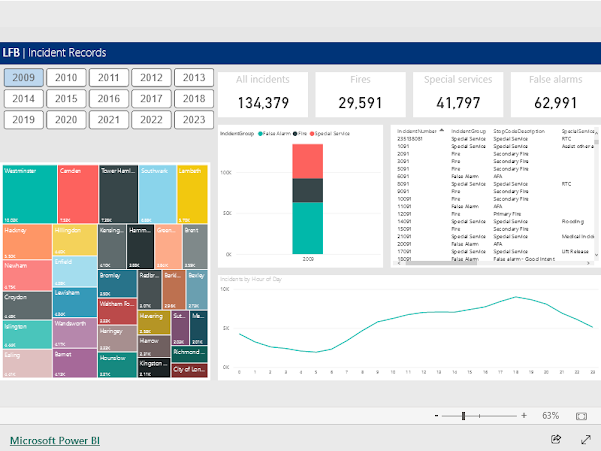Select the Camden treemap tile

click(78, 194)
